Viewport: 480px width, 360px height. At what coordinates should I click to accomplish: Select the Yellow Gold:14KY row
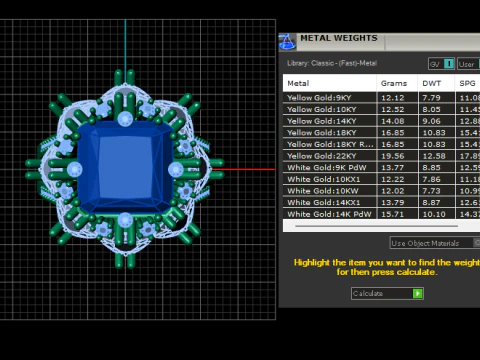(381, 121)
